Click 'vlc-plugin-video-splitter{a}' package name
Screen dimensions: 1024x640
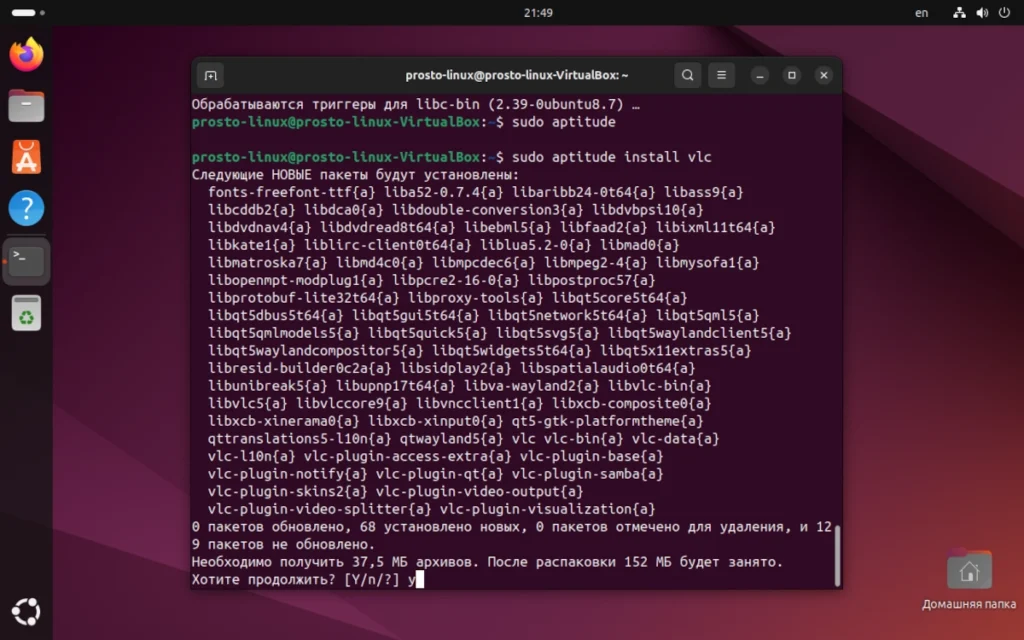point(319,509)
